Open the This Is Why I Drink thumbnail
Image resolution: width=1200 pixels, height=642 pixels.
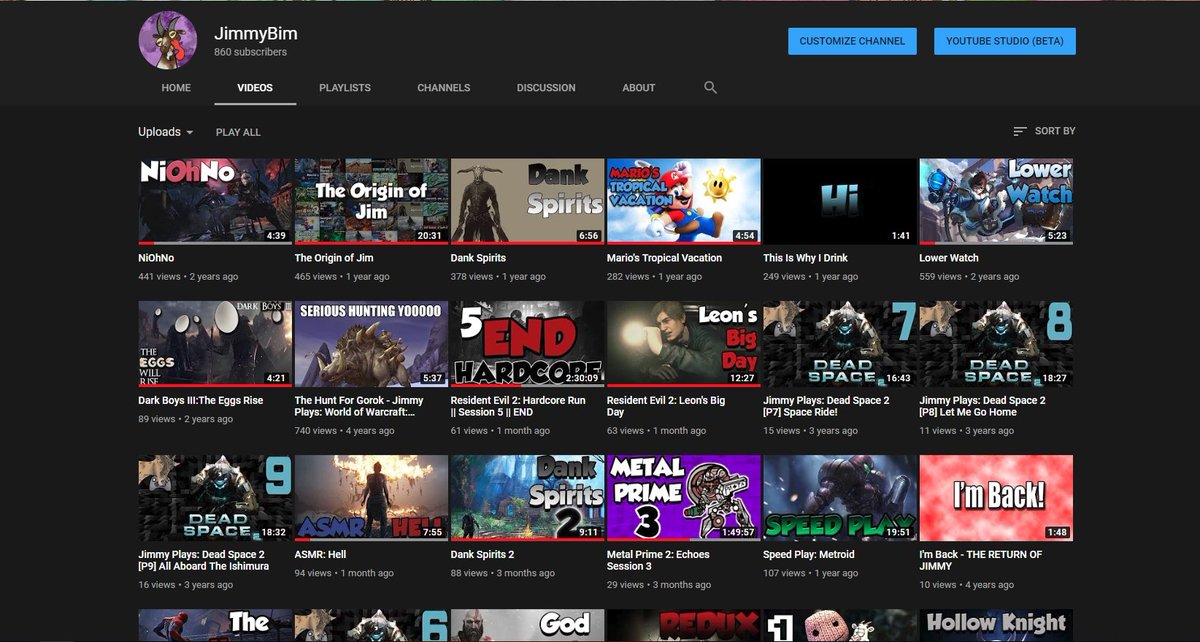[839, 202]
